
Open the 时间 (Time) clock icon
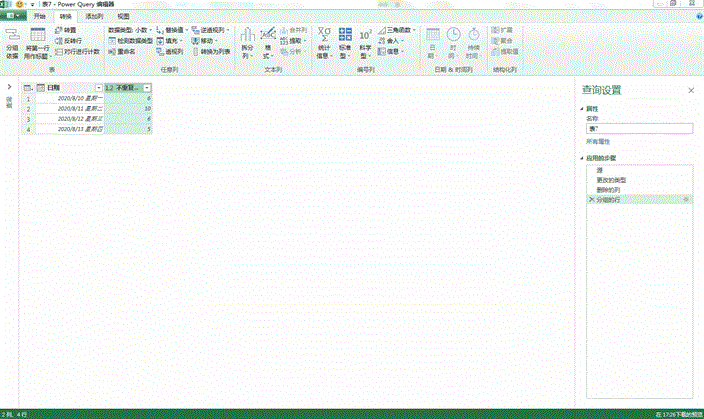click(453, 42)
